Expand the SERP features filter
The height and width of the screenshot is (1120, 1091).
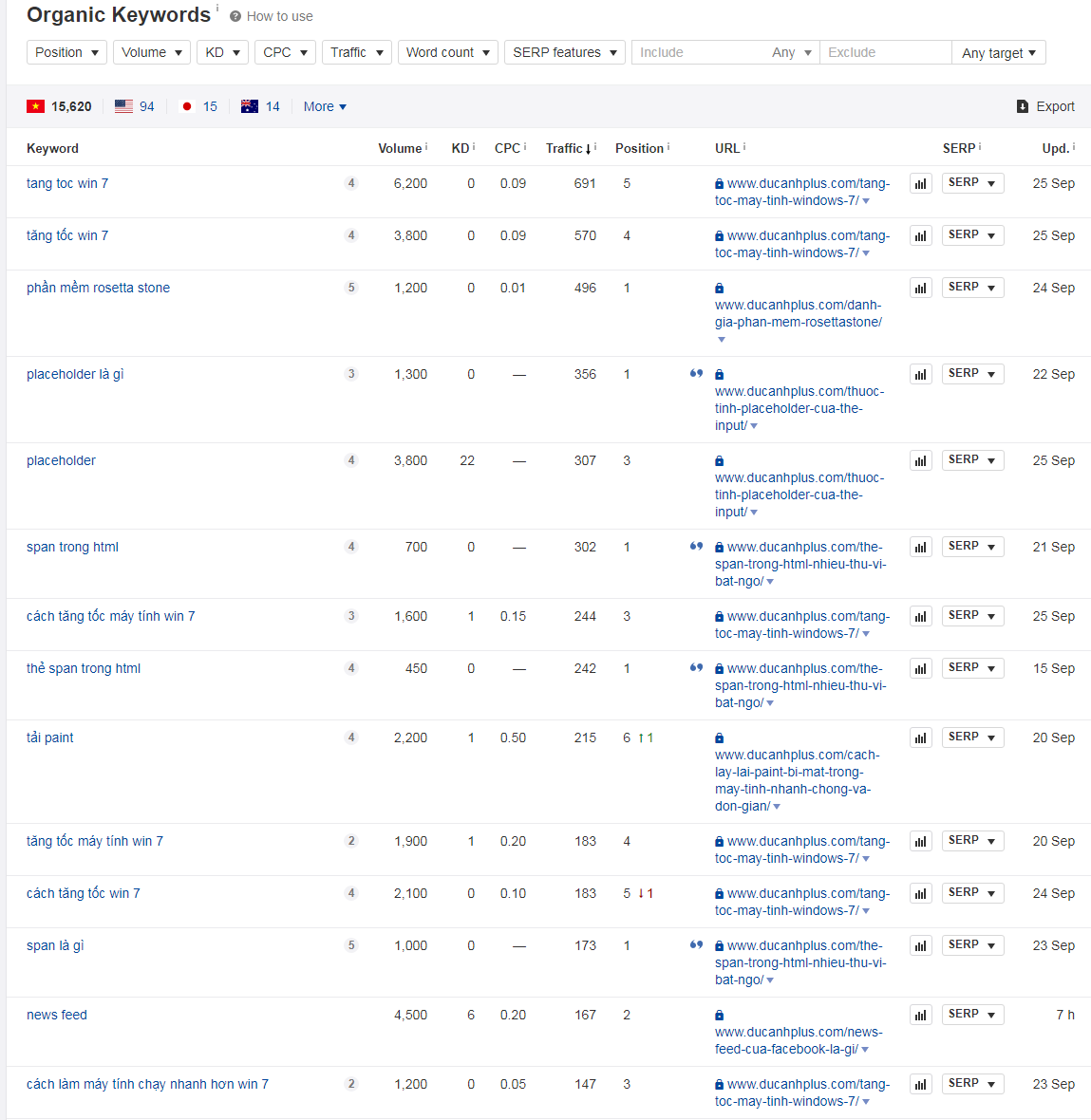(565, 52)
